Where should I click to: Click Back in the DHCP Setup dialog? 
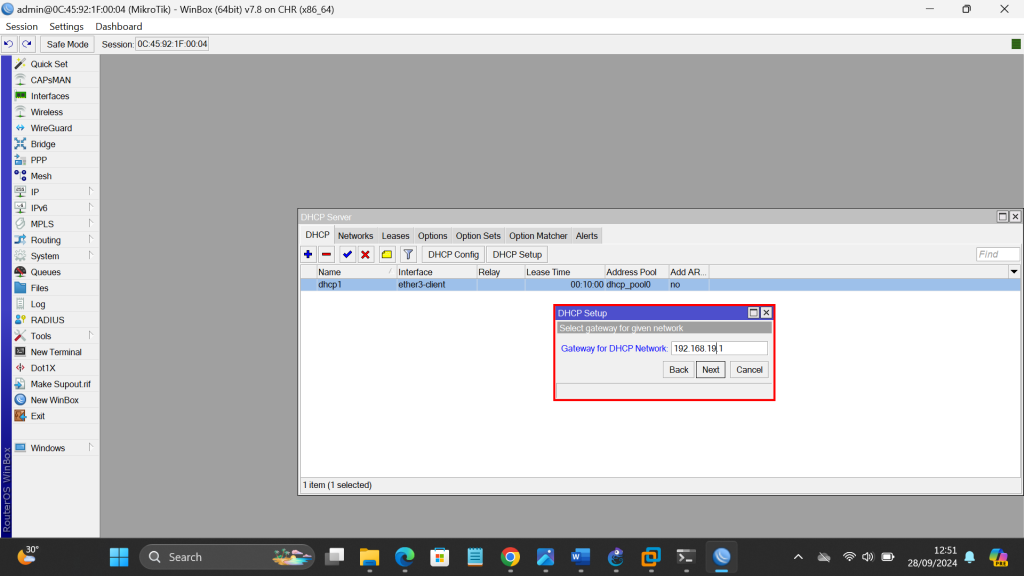tap(678, 369)
